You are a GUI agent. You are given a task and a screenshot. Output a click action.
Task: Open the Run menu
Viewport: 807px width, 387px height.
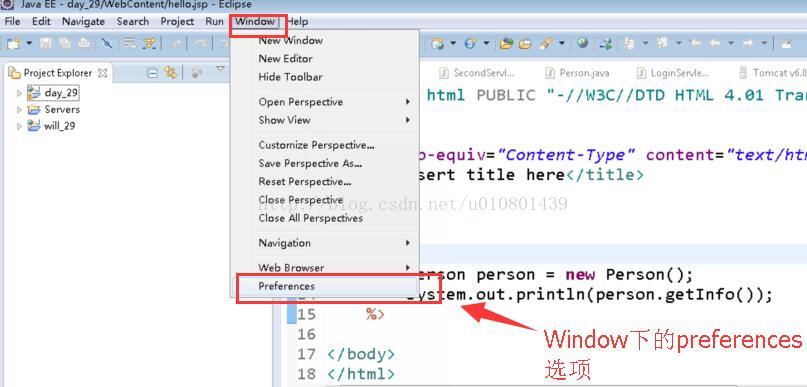point(214,22)
